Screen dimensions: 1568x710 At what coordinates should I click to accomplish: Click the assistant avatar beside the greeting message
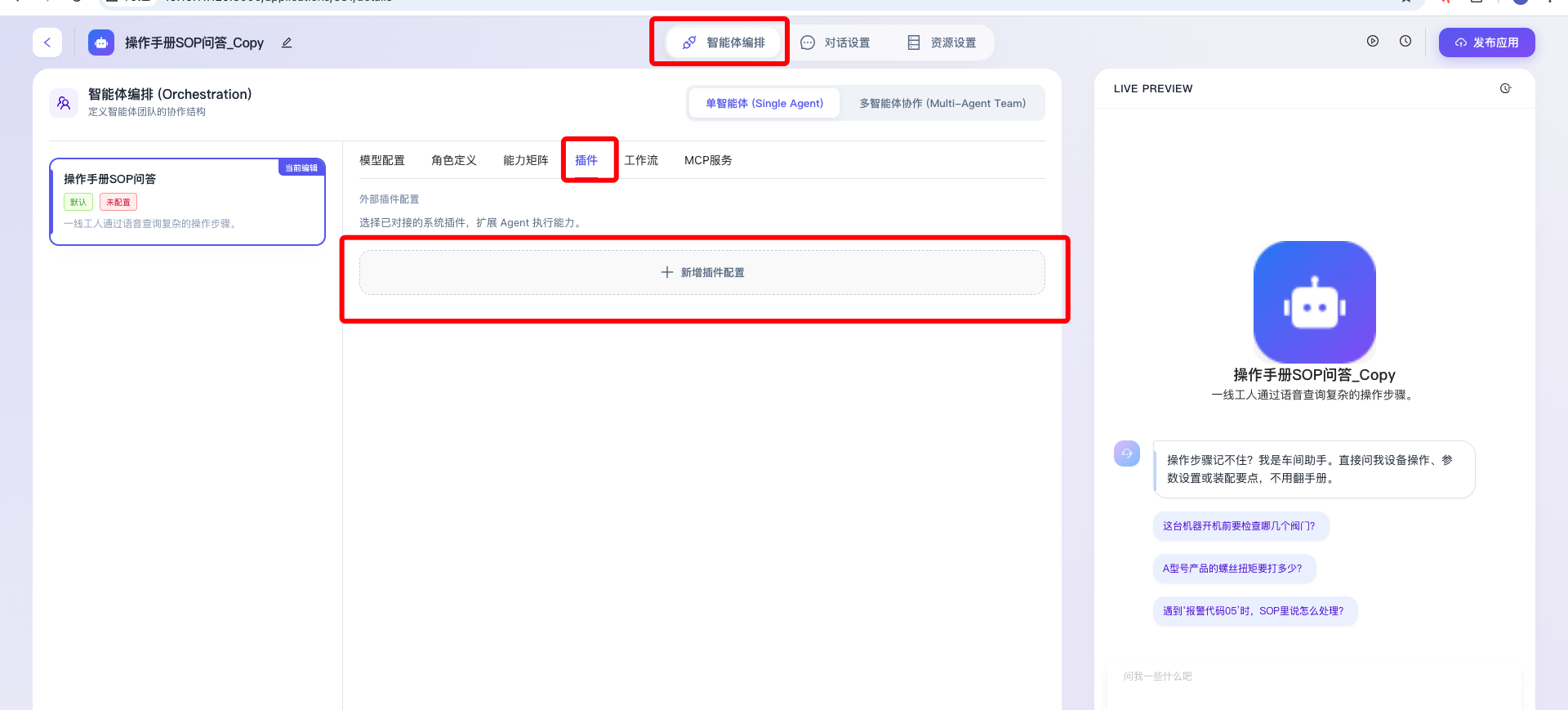(1127, 453)
